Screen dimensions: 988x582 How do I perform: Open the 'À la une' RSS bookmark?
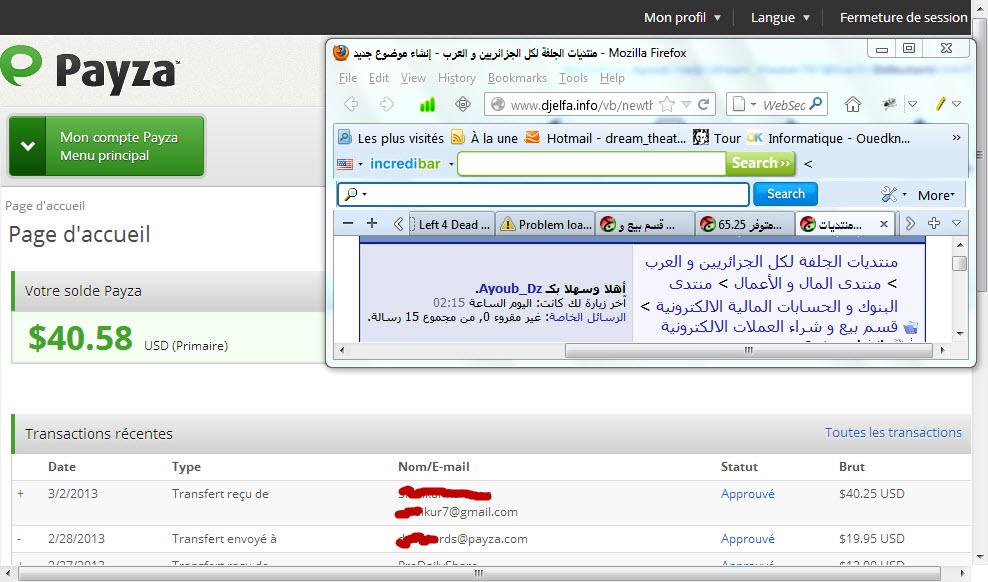coord(485,138)
